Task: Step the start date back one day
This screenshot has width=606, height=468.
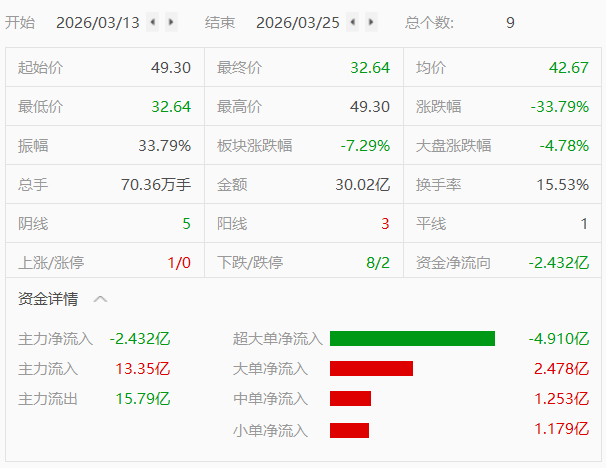Action: coord(153,22)
